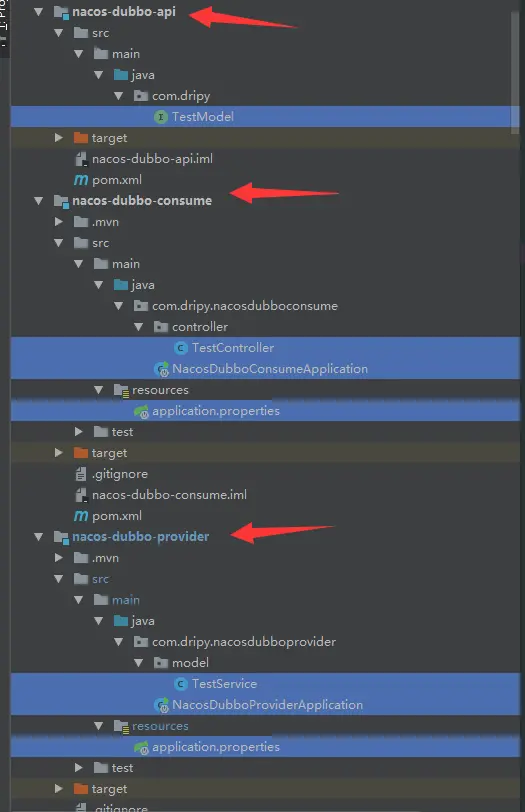
Task: Click the NacosDubboProviderApplication run icon
Action: 162,705
